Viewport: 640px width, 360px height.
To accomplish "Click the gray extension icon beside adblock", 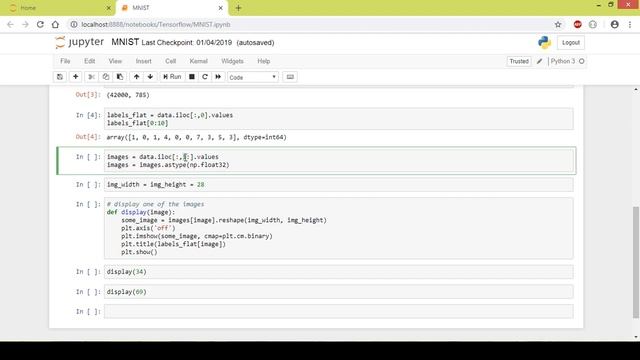I will (x=593, y=24).
